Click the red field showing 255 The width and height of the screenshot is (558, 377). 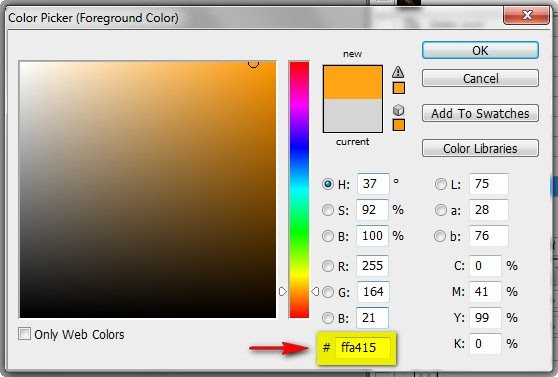pyautogui.click(x=372, y=266)
